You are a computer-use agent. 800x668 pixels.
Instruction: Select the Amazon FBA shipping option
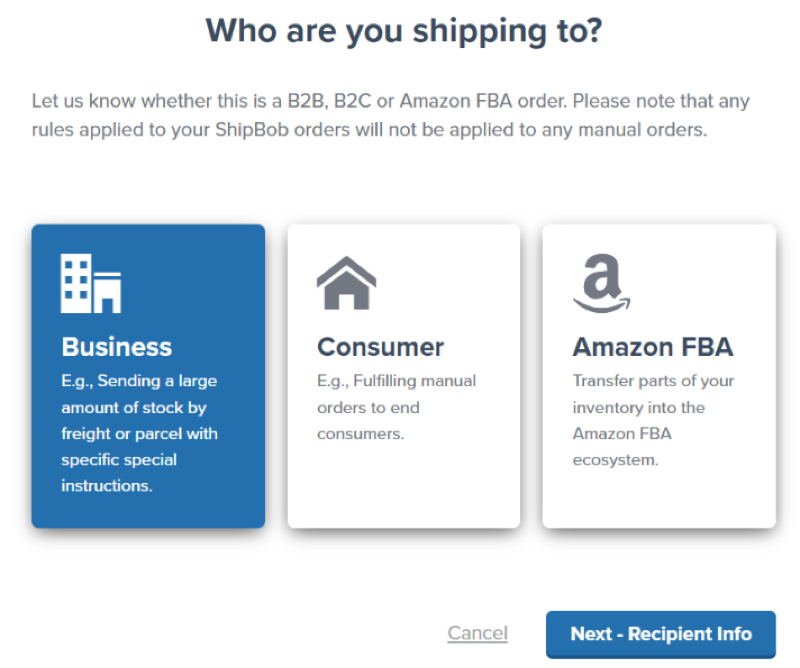(658, 375)
